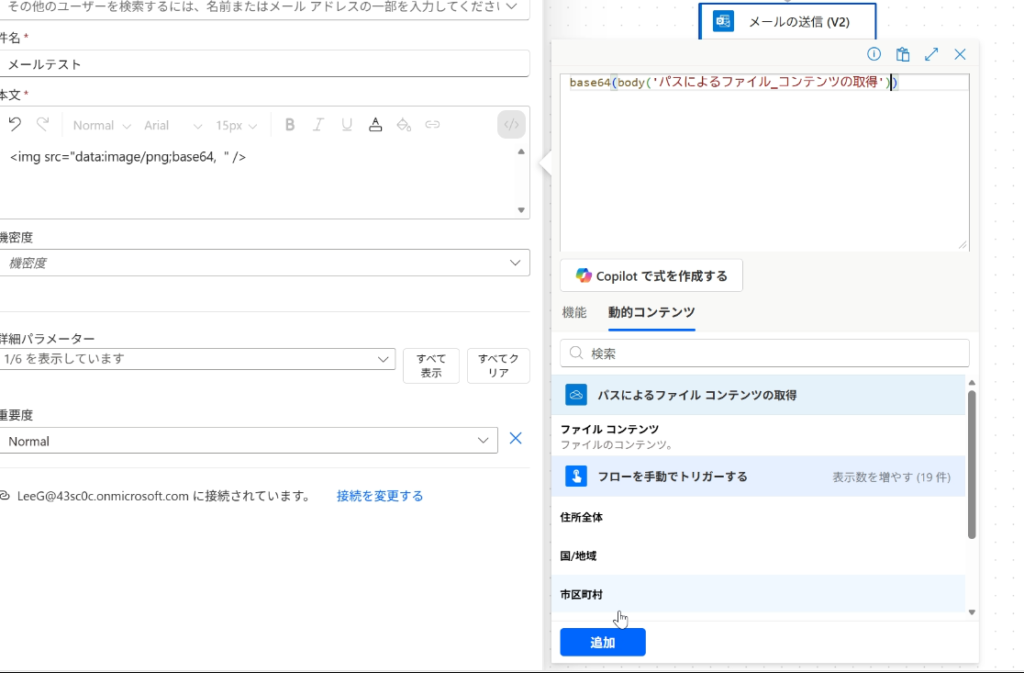Click the paste clipboard icon in expression panel

(902, 55)
